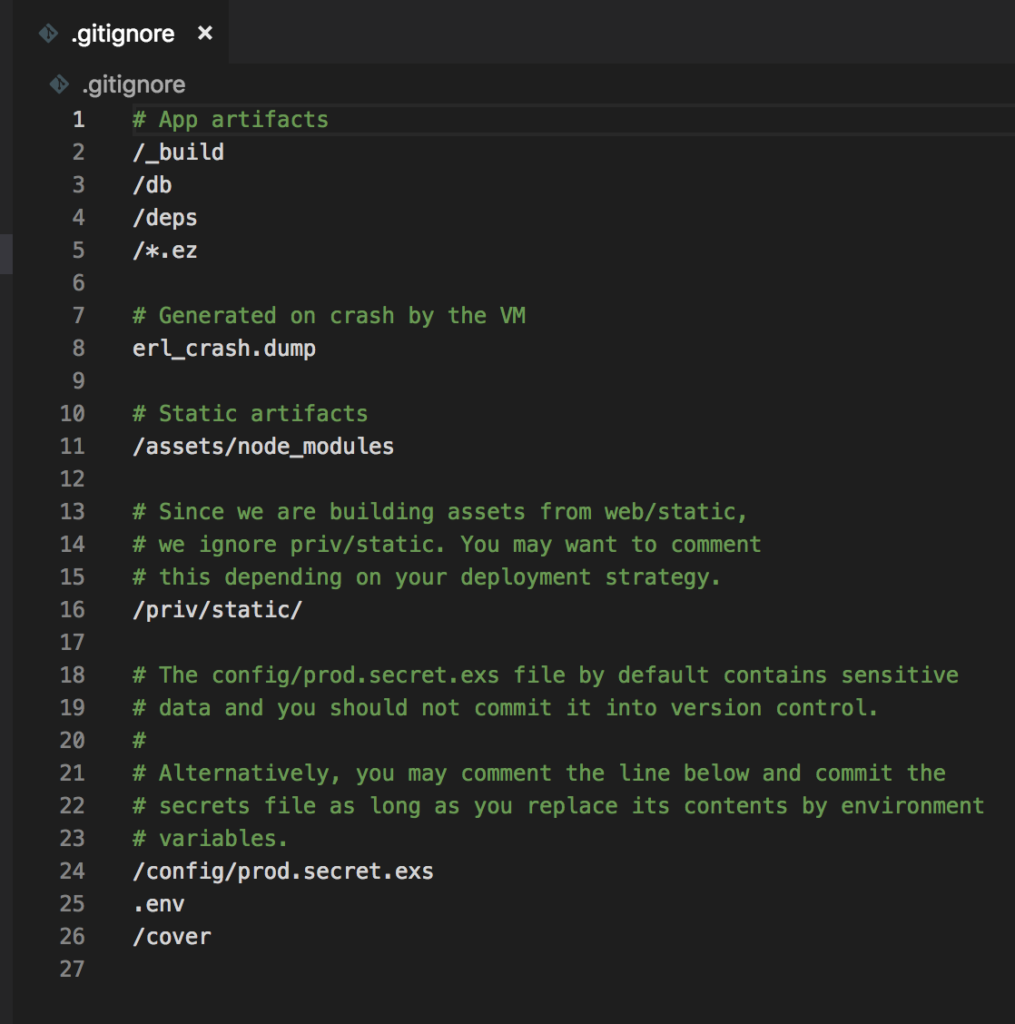Click the .env entry on line 25

159,904
